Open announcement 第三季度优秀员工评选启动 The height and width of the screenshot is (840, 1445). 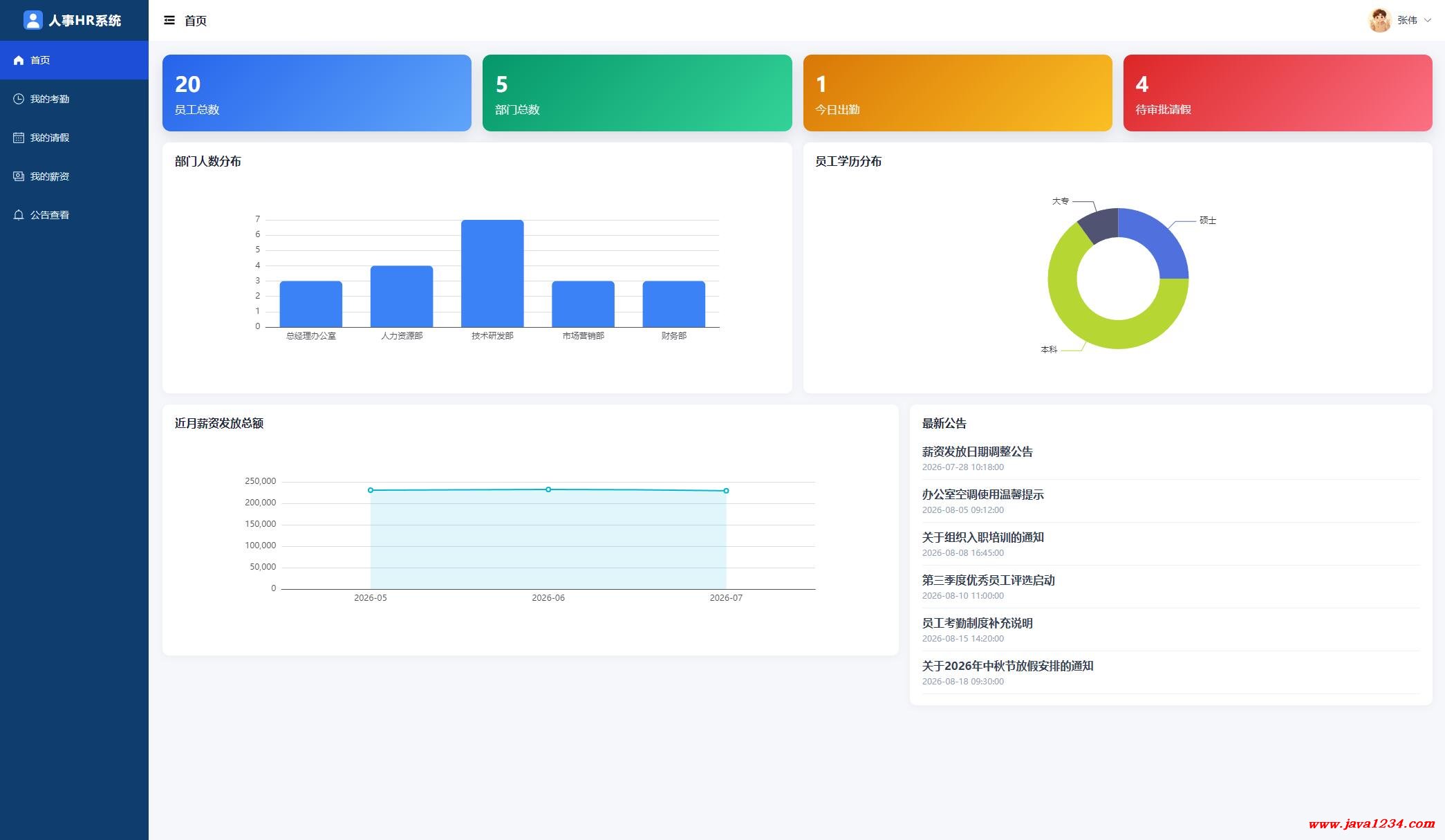pyautogui.click(x=988, y=580)
